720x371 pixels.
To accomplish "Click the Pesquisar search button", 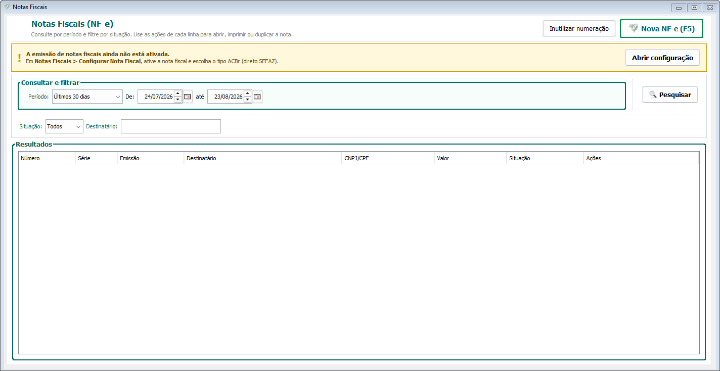I will click(670, 95).
